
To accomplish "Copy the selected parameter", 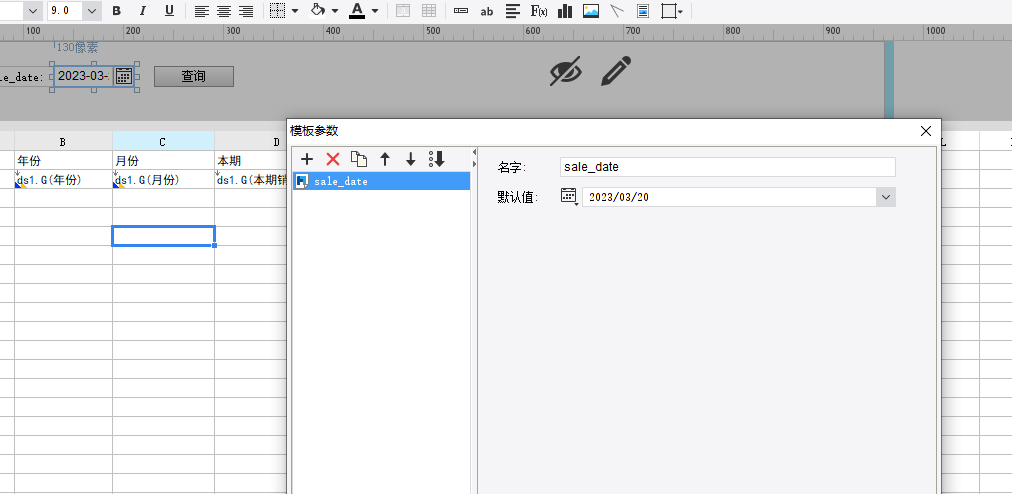I will coord(359,159).
